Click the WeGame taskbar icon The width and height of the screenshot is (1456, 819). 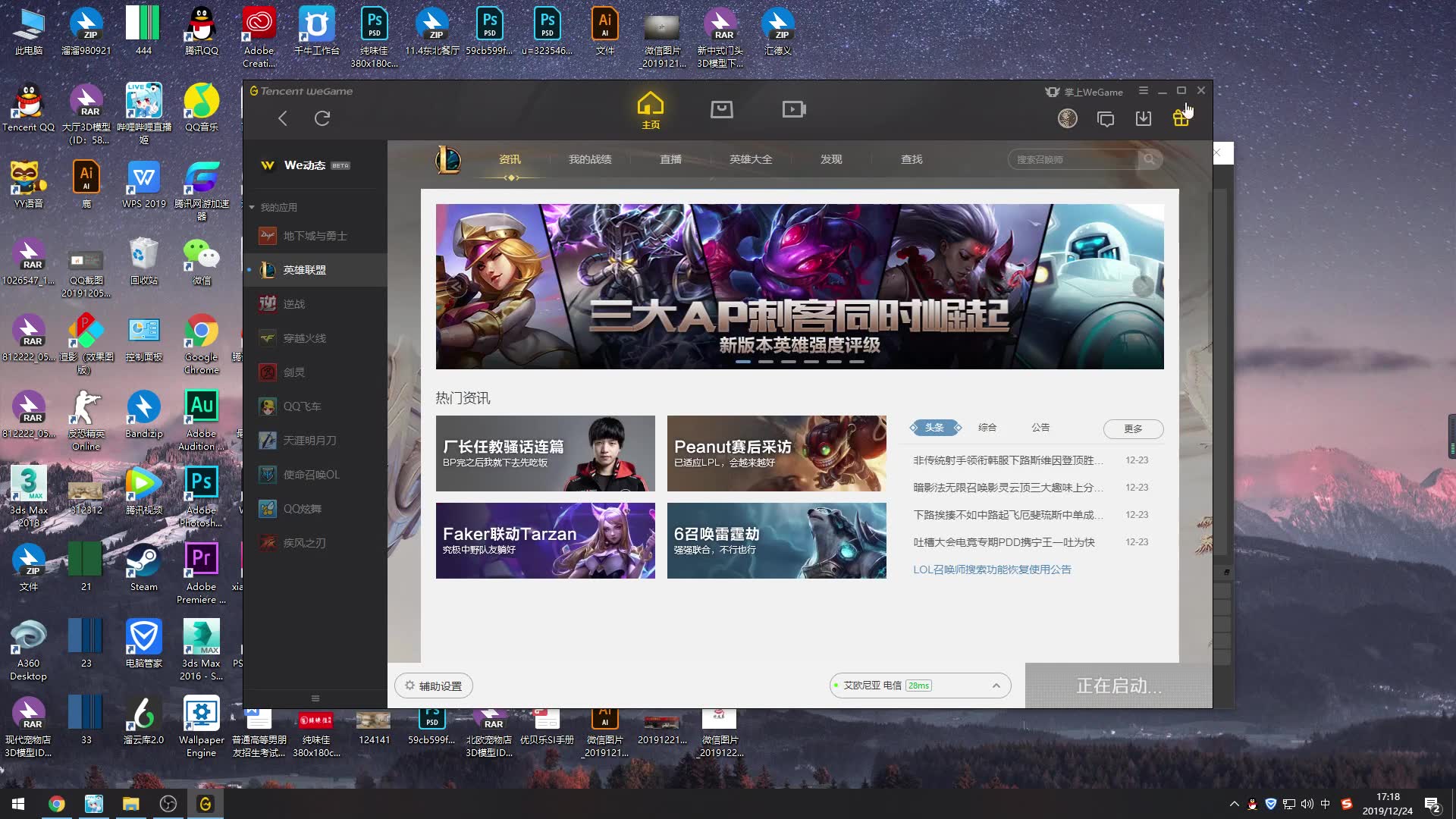coord(205,804)
